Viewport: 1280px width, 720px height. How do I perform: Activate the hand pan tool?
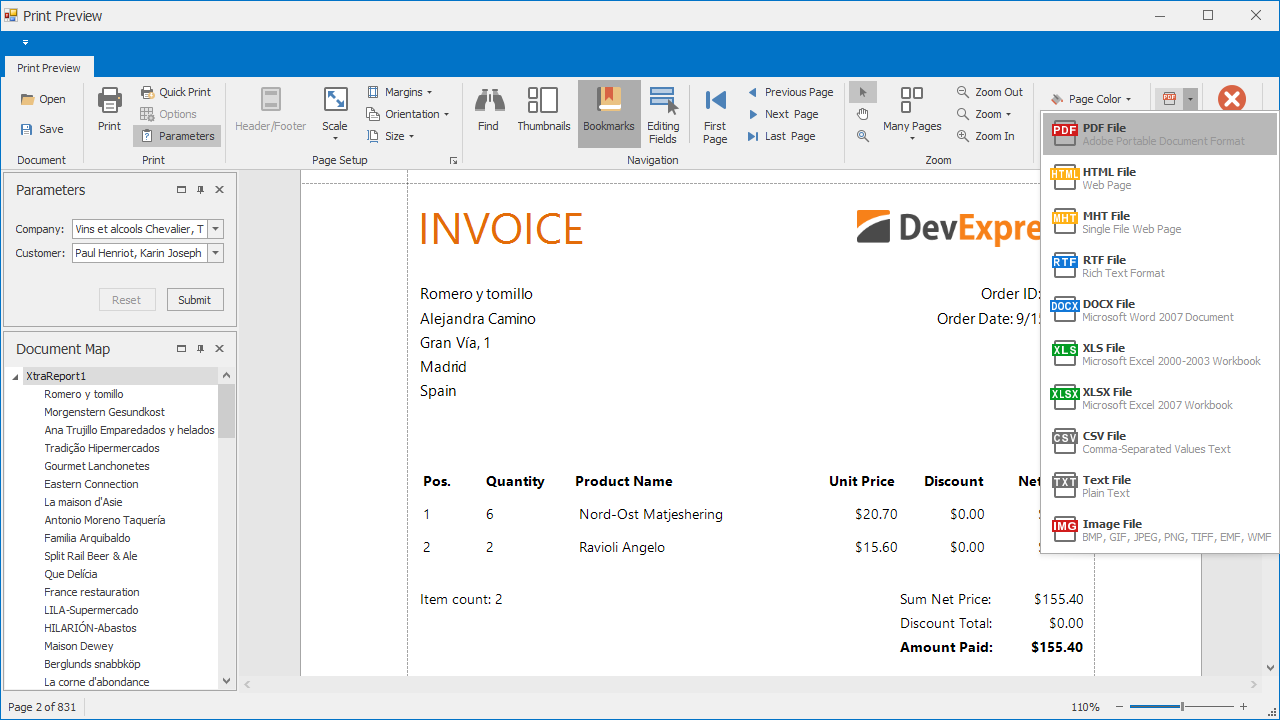[862, 113]
